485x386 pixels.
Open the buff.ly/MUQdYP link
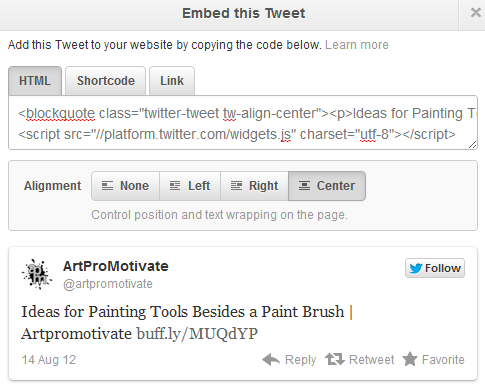tap(197, 333)
